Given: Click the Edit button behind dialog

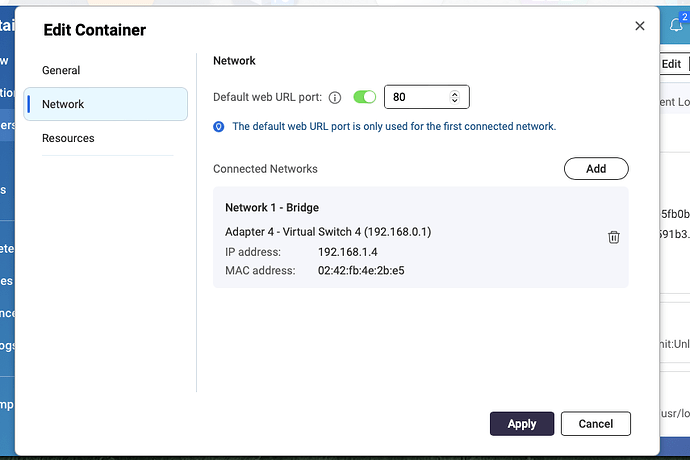Looking at the screenshot, I should [x=672, y=64].
